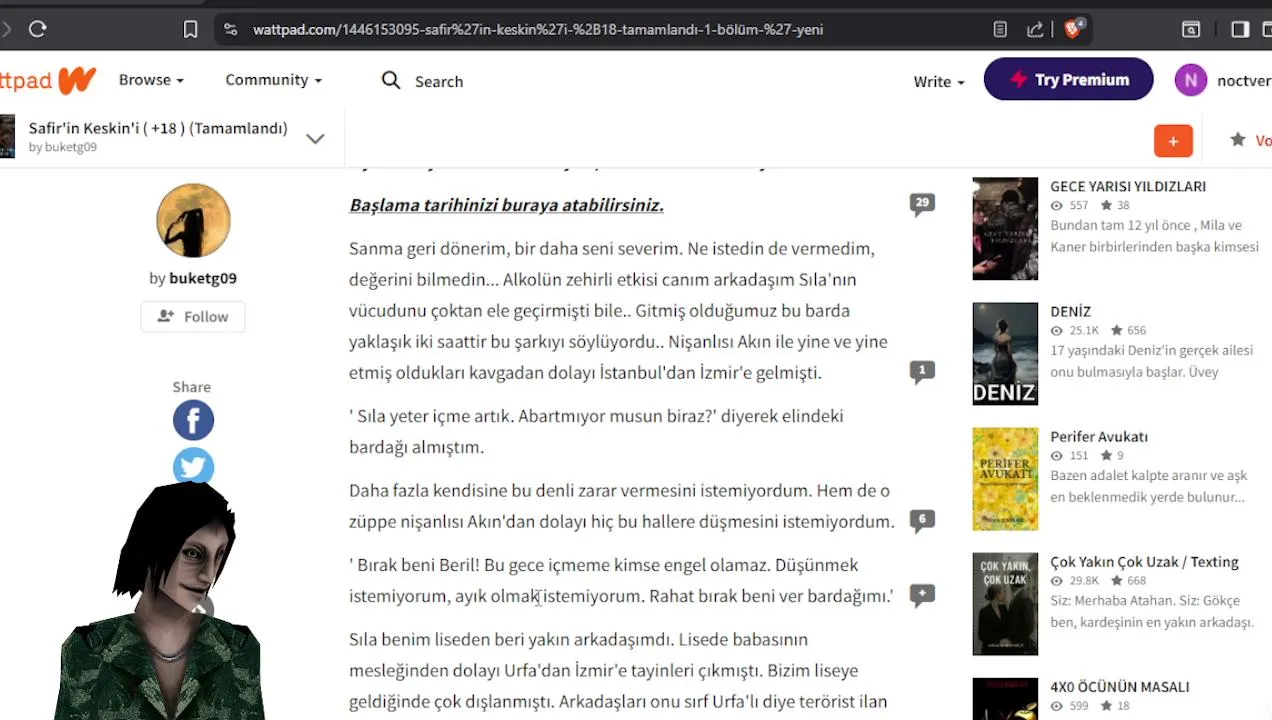Bookmark this page using the bookmark icon
Image resolution: width=1272 pixels, height=720 pixels.
190,30
